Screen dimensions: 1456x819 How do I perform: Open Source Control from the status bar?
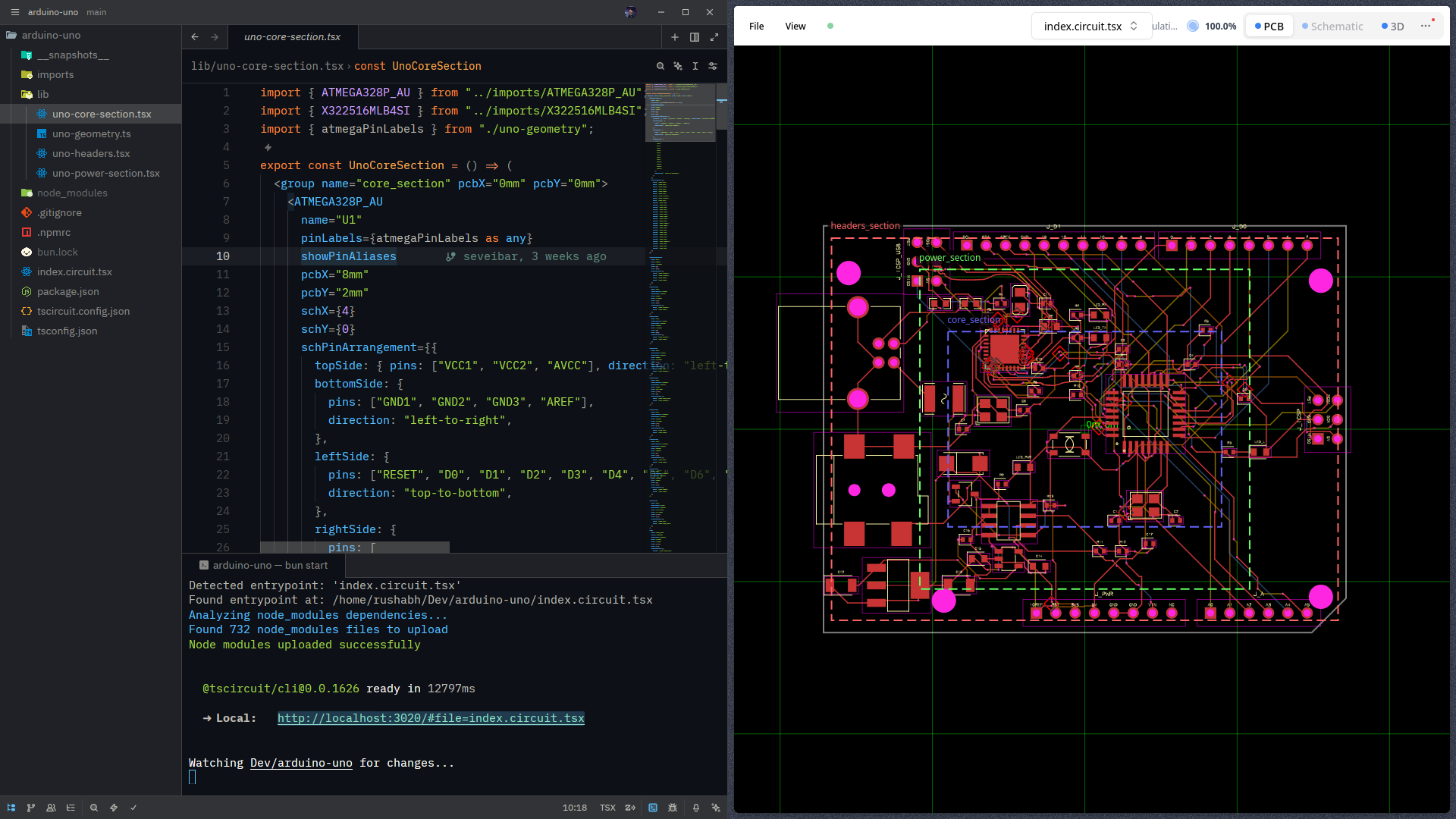tap(31, 807)
